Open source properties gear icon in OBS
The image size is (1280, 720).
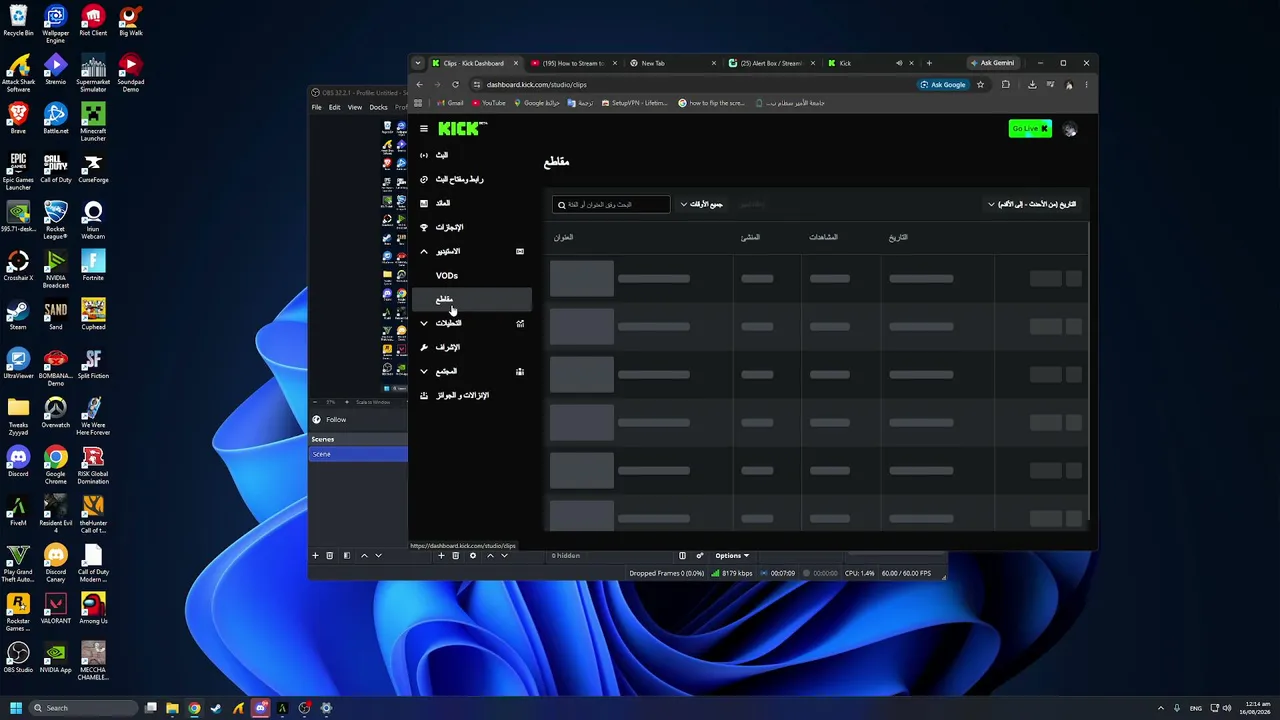point(473,556)
